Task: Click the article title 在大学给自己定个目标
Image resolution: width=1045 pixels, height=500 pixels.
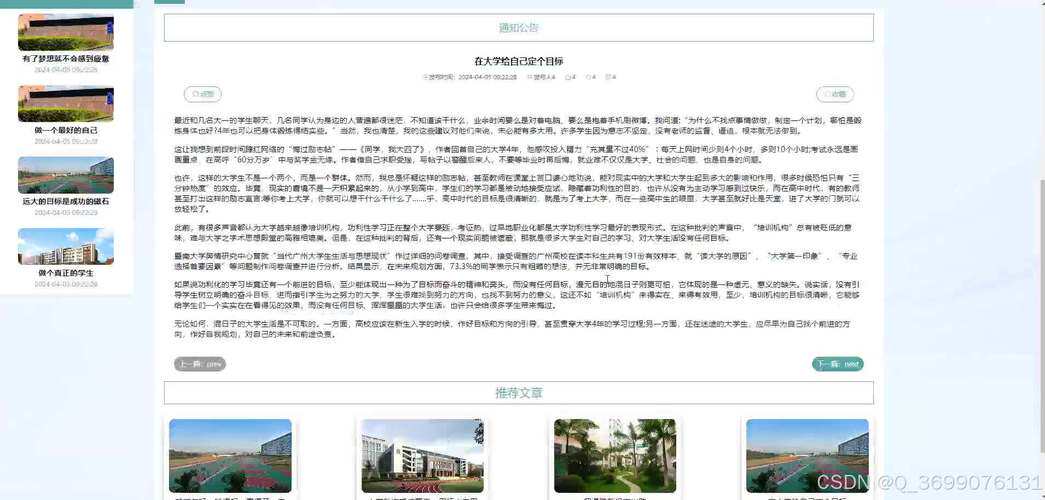Action: [x=519, y=61]
